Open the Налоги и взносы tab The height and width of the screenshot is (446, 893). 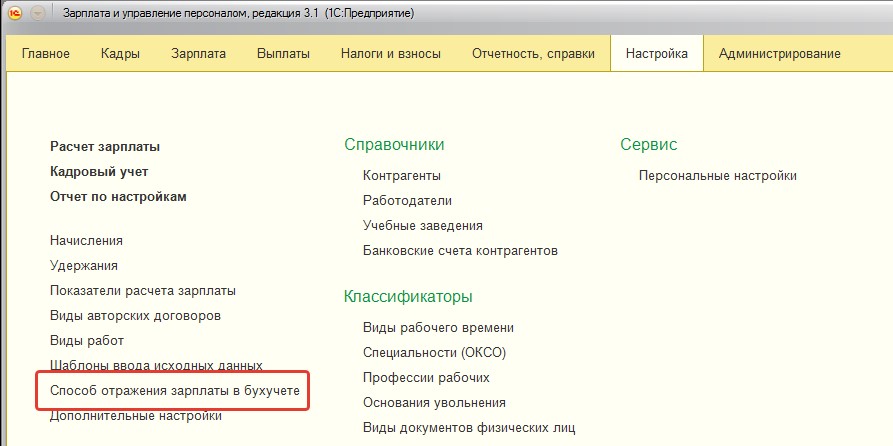click(x=391, y=54)
